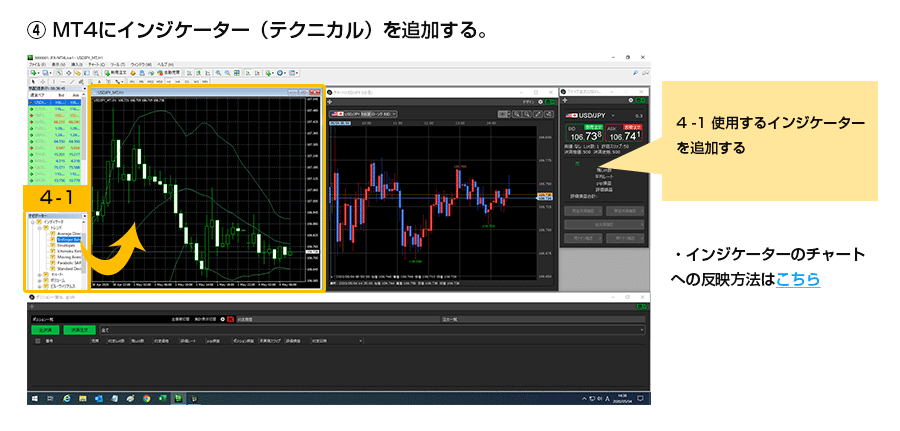Expand the オシレーター tree node
This screenshot has width=900, height=431.
pos(40,275)
